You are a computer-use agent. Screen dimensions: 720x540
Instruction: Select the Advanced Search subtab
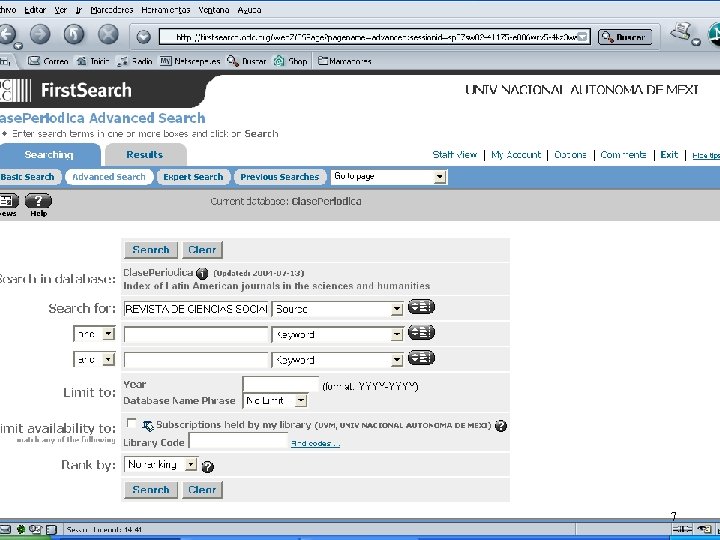click(x=109, y=177)
